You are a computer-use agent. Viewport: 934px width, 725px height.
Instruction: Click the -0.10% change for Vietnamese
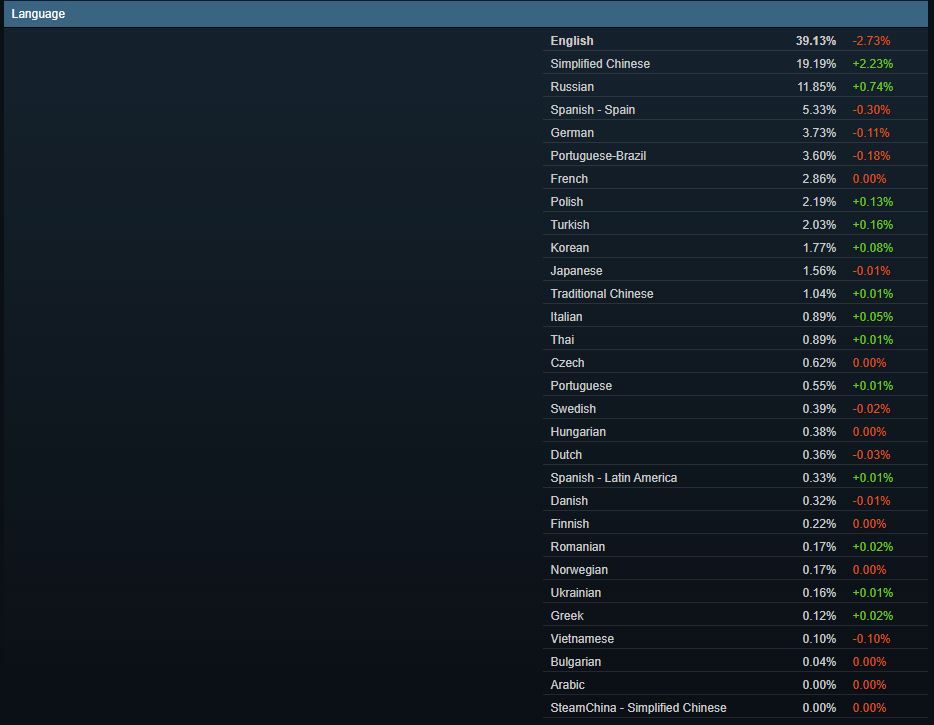871,639
